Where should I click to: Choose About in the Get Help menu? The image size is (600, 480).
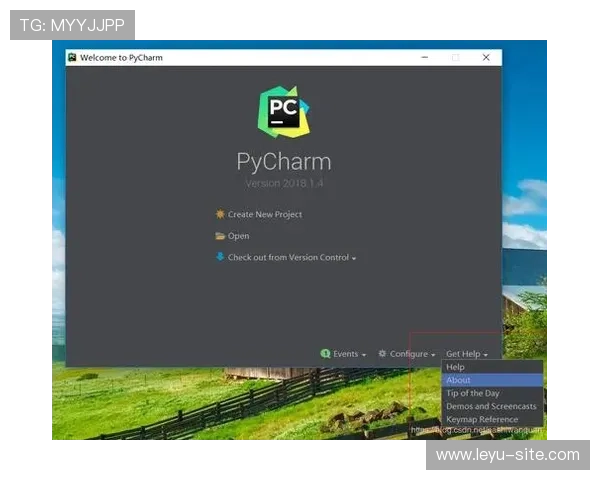coord(492,380)
